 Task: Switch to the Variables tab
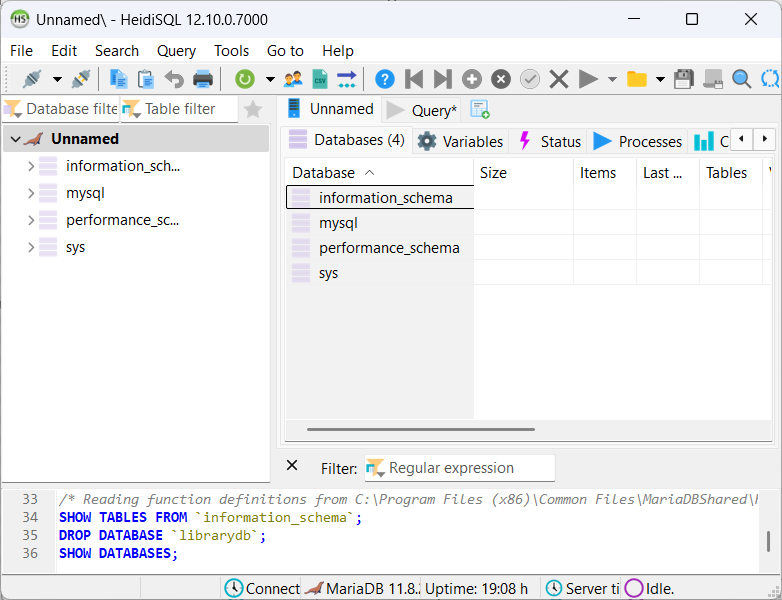click(x=461, y=141)
